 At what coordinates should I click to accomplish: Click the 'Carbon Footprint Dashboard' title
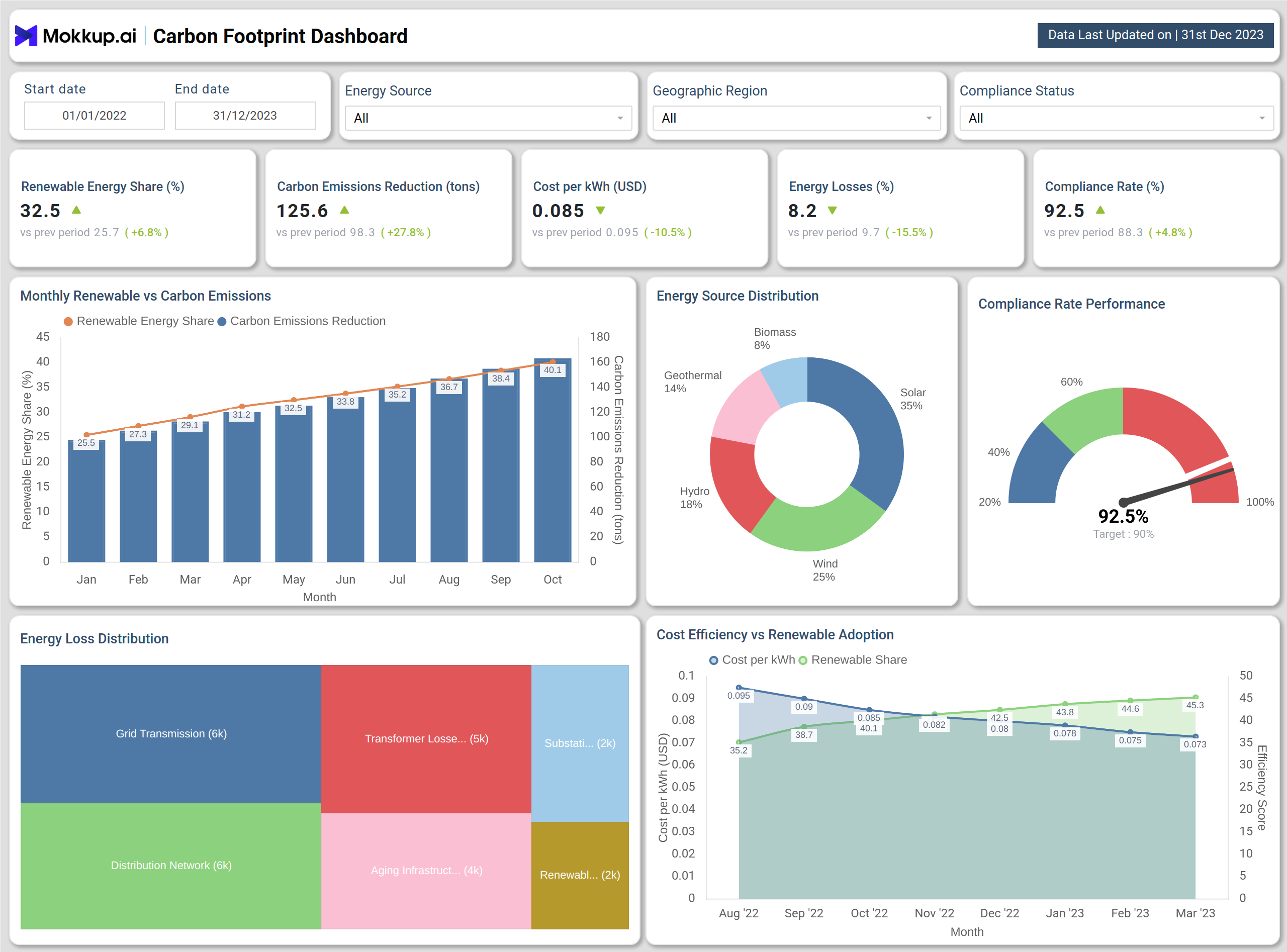point(280,36)
